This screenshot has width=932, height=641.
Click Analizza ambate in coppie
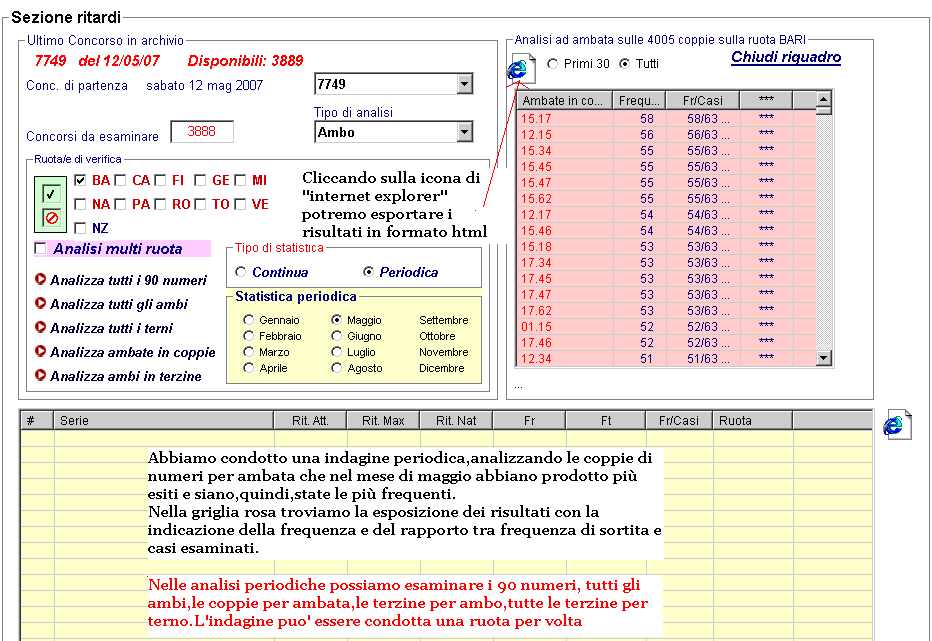133,352
